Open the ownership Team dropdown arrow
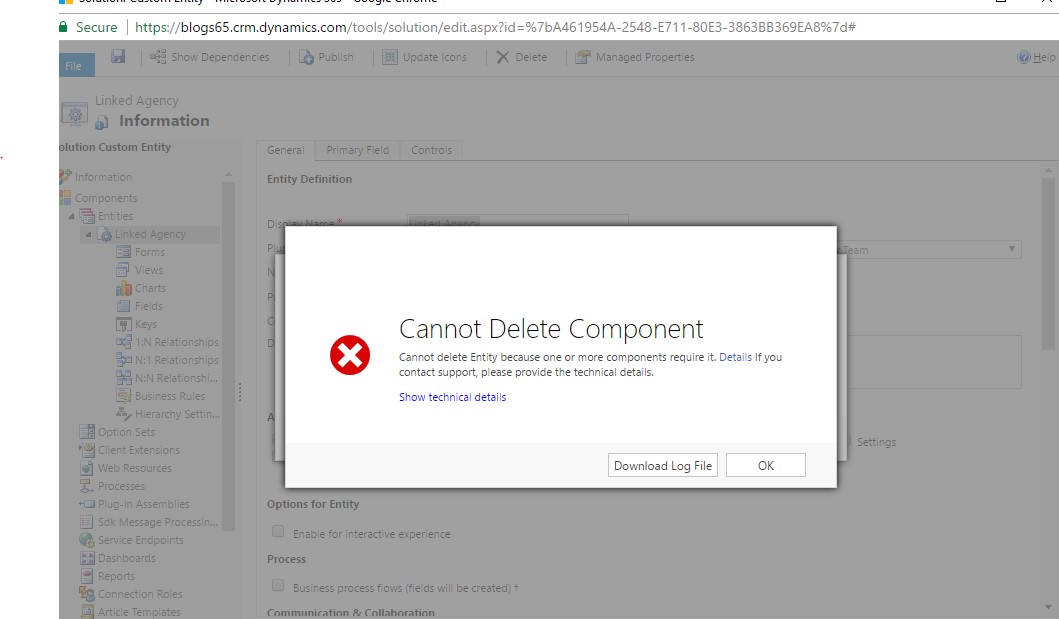The height and width of the screenshot is (619, 1059). 1012,249
